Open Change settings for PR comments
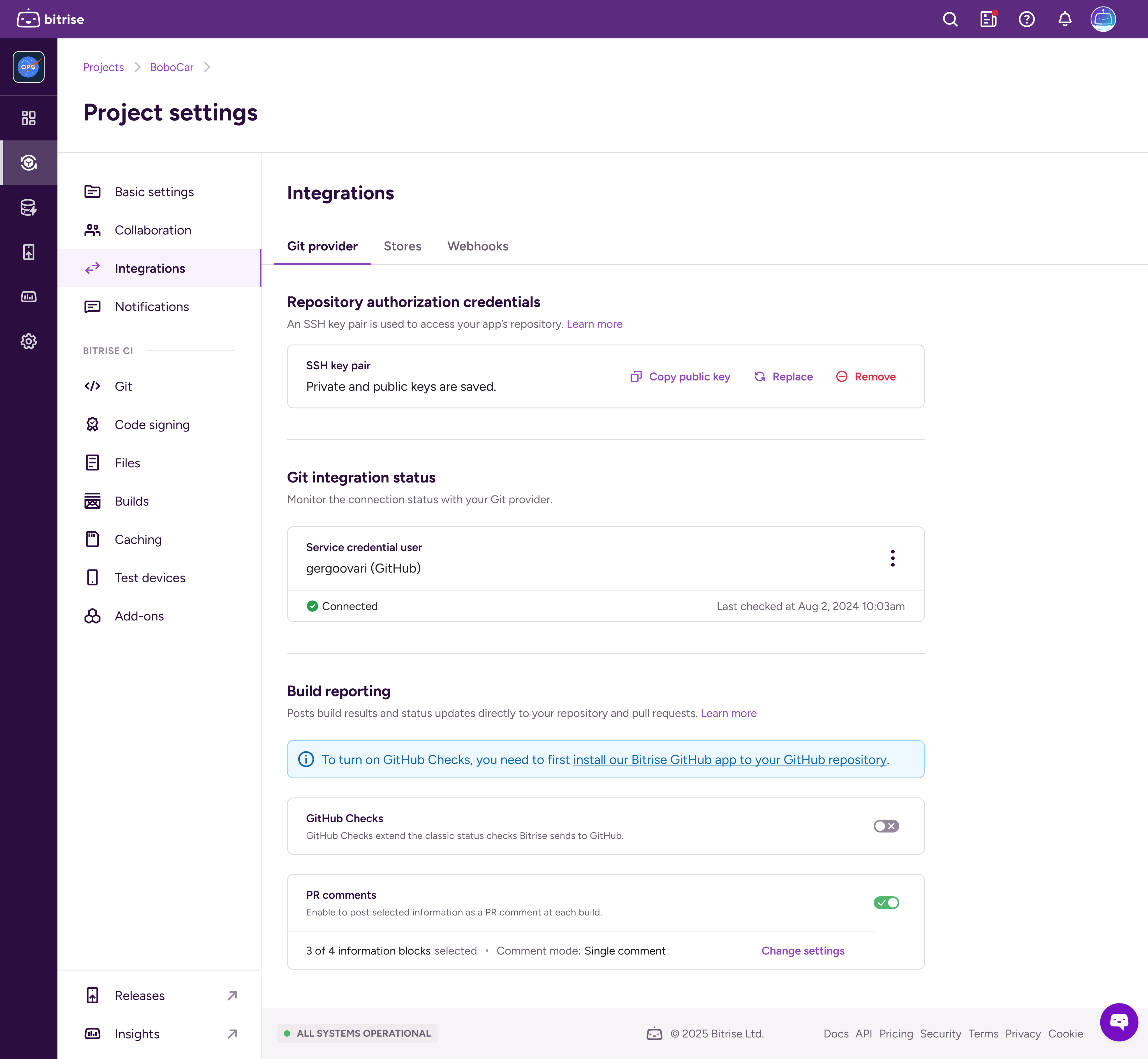 (803, 951)
